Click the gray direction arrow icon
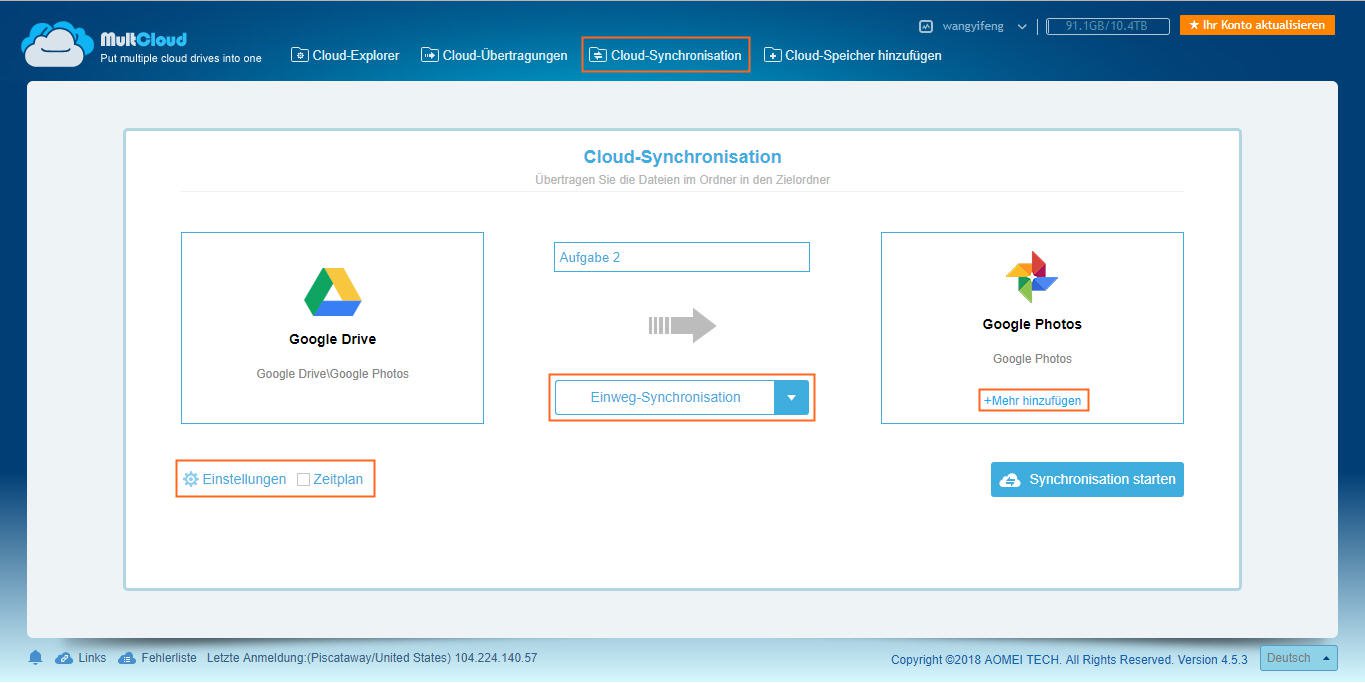The width and height of the screenshot is (1365, 683). (682, 325)
